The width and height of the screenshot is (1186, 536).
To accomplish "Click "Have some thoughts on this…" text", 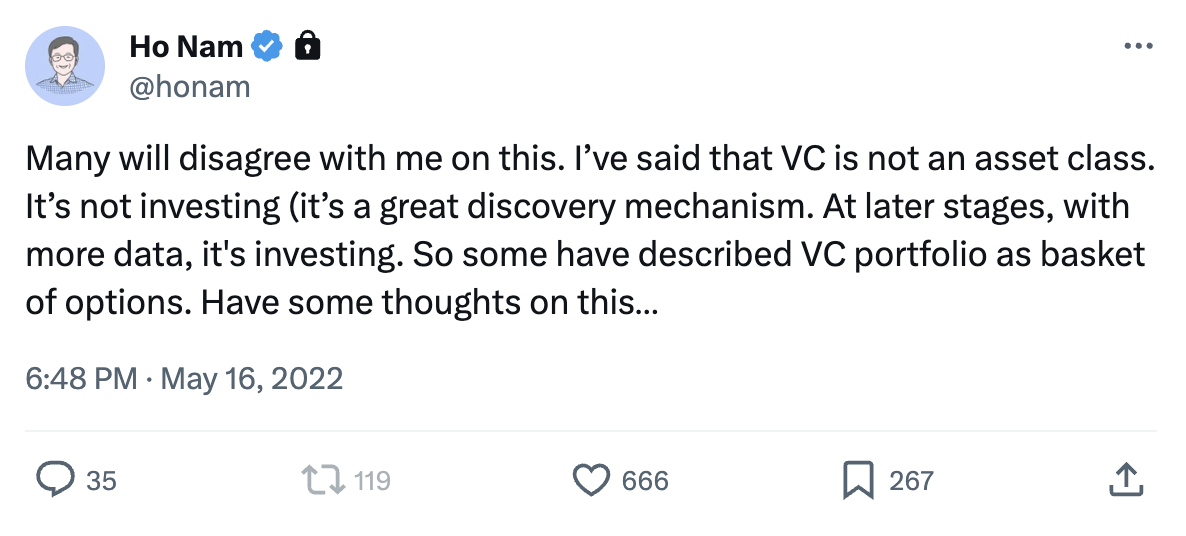I will (429, 303).
